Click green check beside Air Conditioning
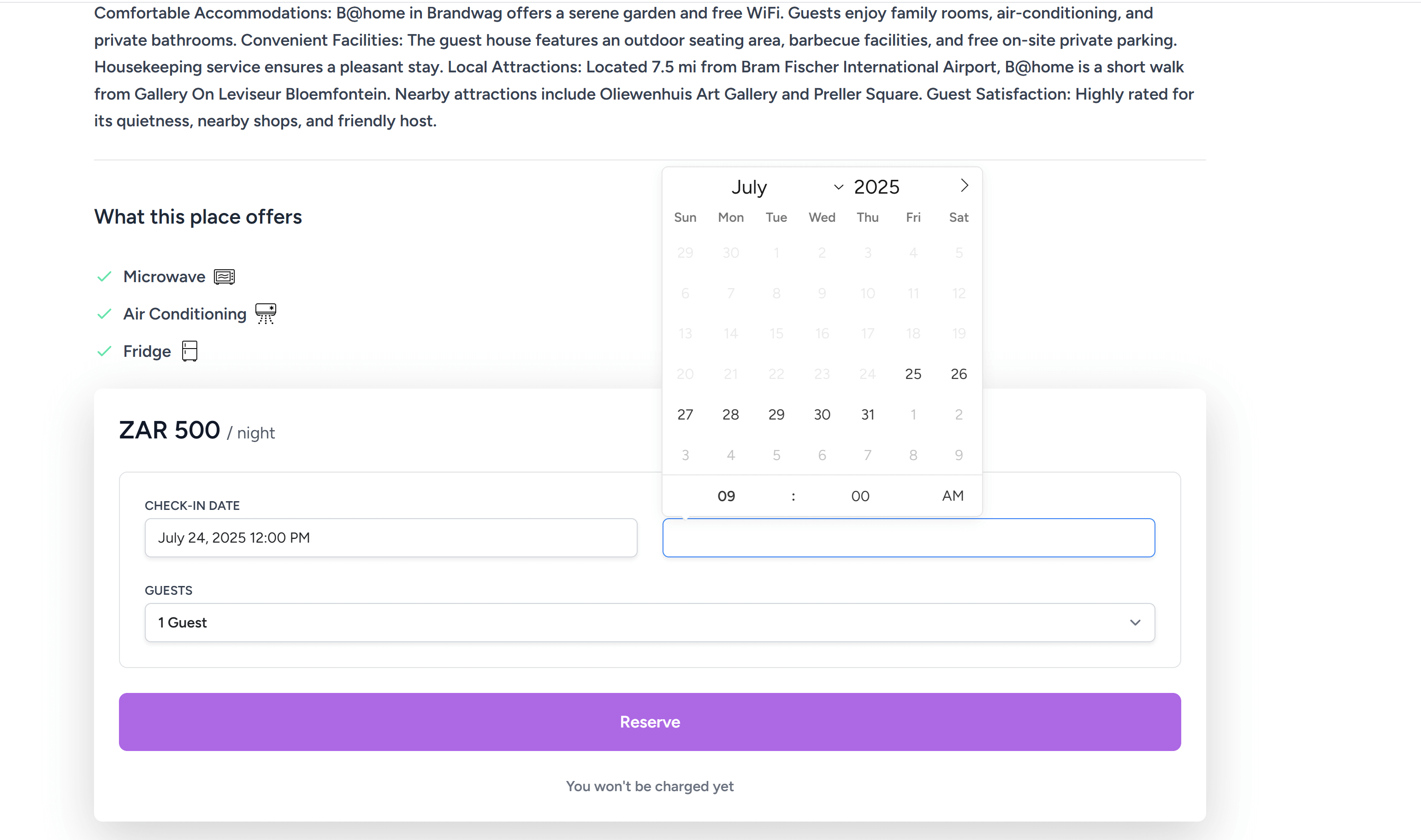This screenshot has width=1421, height=840. (x=104, y=314)
